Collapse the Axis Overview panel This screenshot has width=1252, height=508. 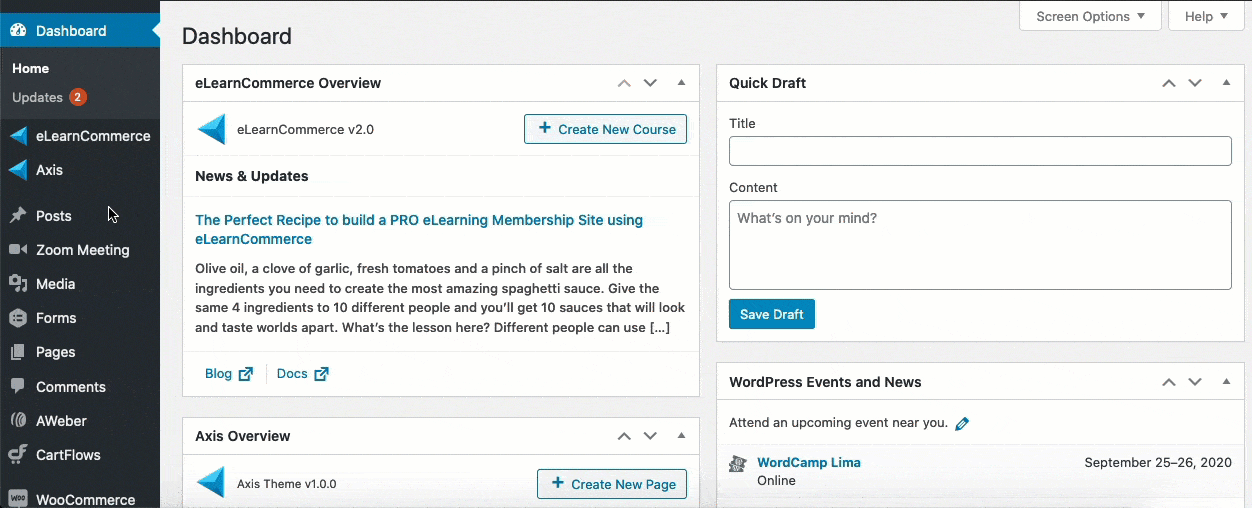click(x=681, y=436)
